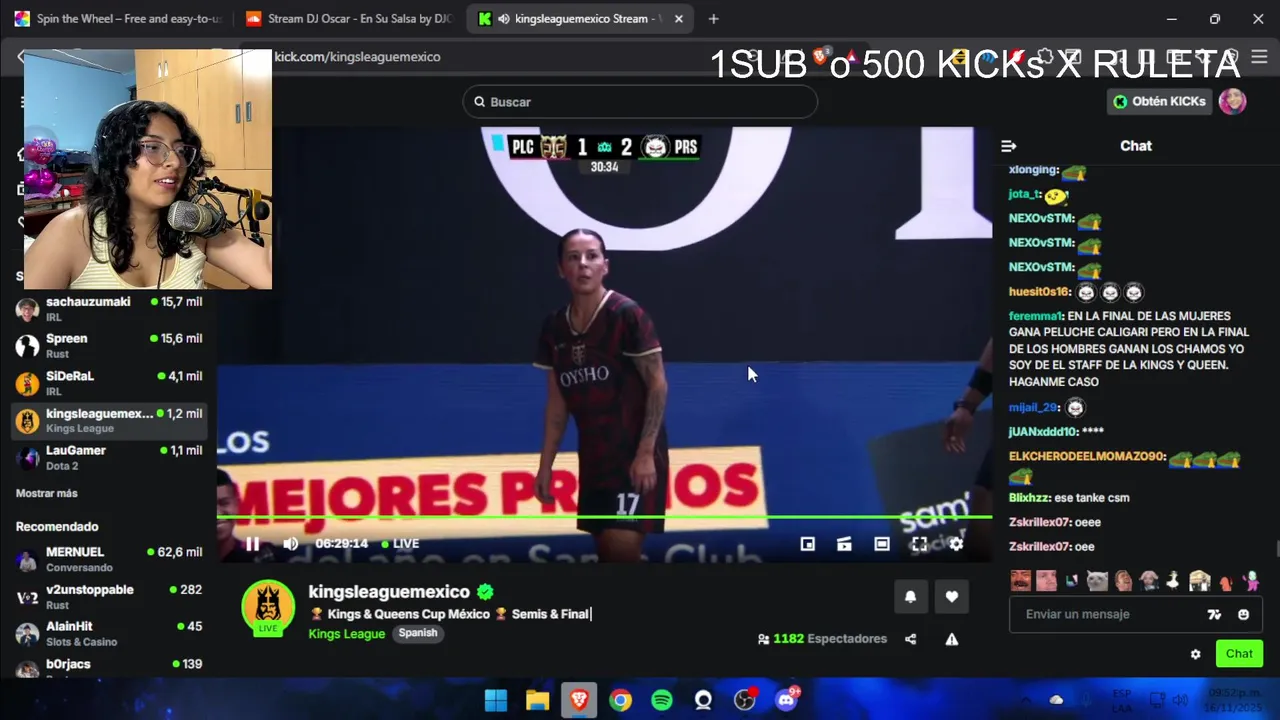
Task: Click kingsleaguemexico channel avatar with LIVE badge
Action: (x=268, y=607)
